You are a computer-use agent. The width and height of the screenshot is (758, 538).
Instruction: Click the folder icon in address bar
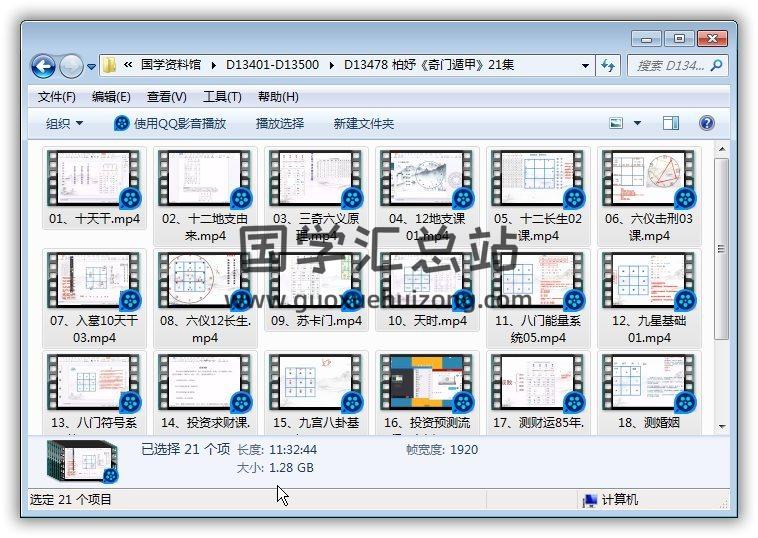110,65
